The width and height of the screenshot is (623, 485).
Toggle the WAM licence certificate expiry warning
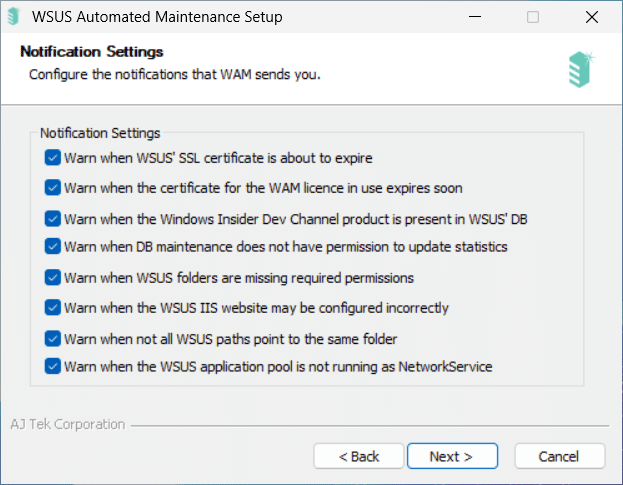coord(52,187)
